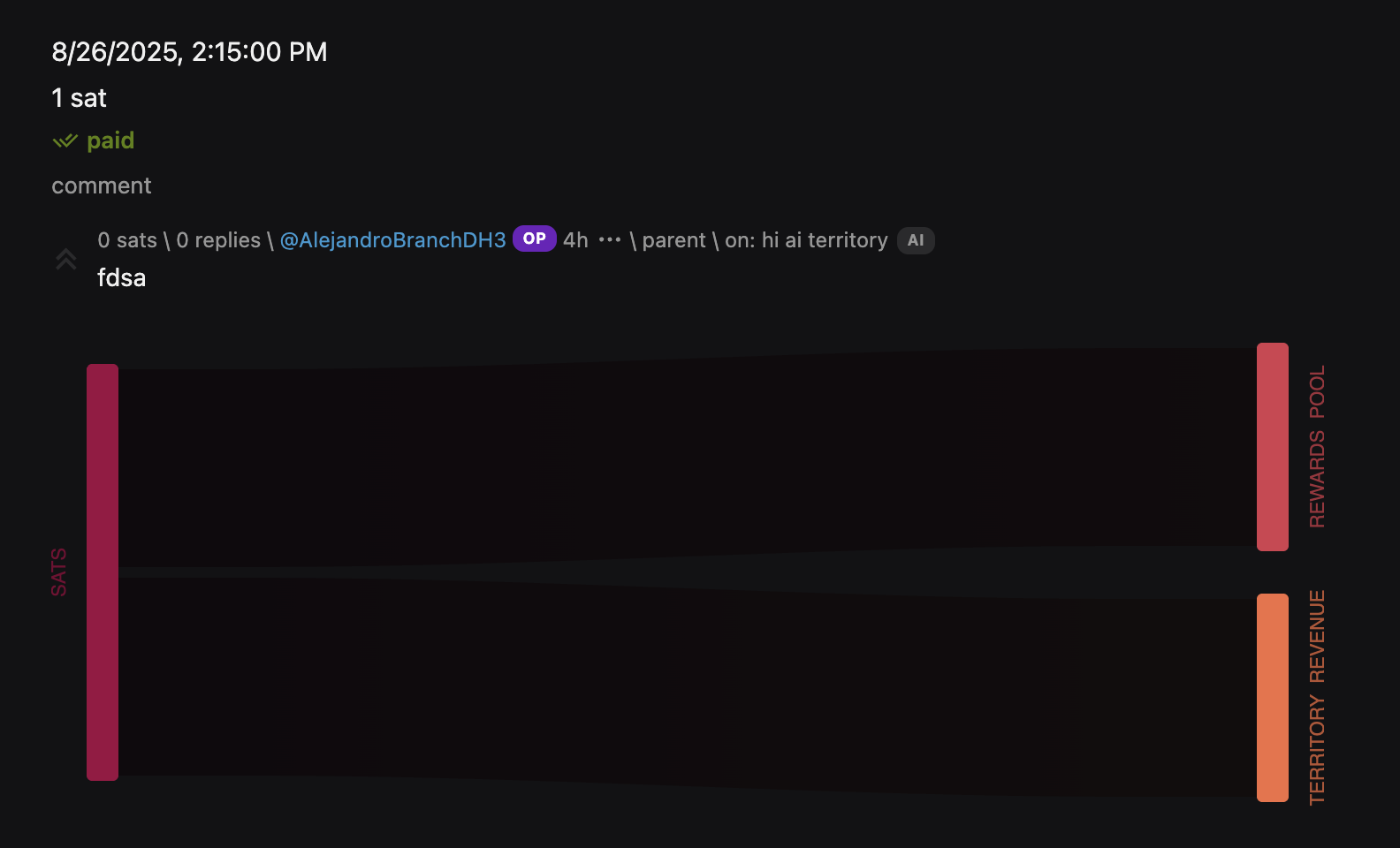The image size is (1400, 848).
Task: Click the upvote zap arrow icon
Action: click(x=66, y=259)
